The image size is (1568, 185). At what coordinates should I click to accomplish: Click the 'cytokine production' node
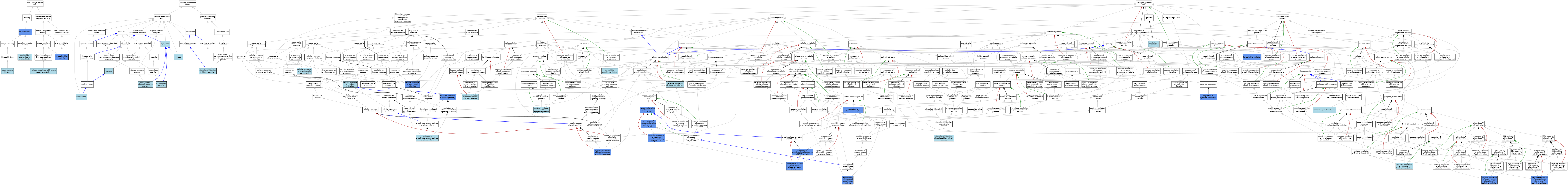pyautogui.click(x=1208, y=84)
